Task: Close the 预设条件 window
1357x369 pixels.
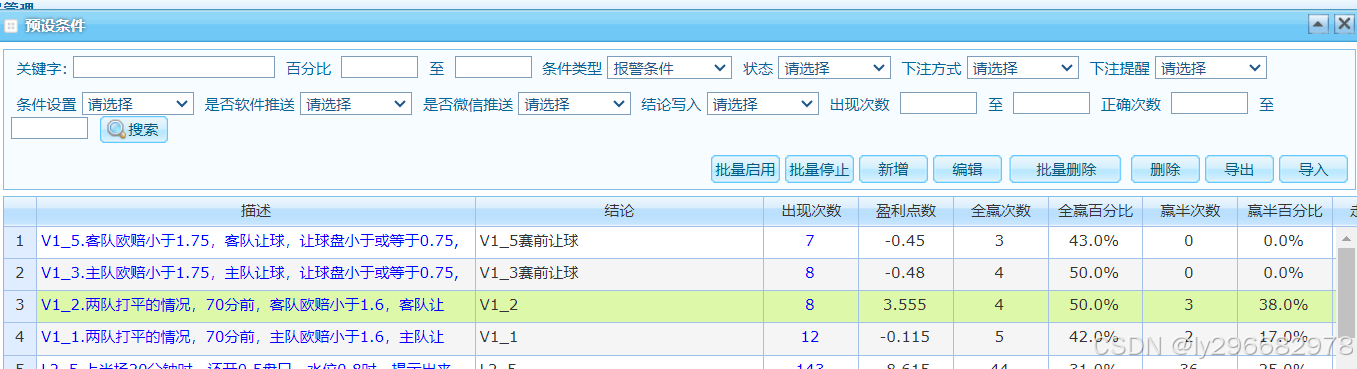Action: [x=1343, y=24]
